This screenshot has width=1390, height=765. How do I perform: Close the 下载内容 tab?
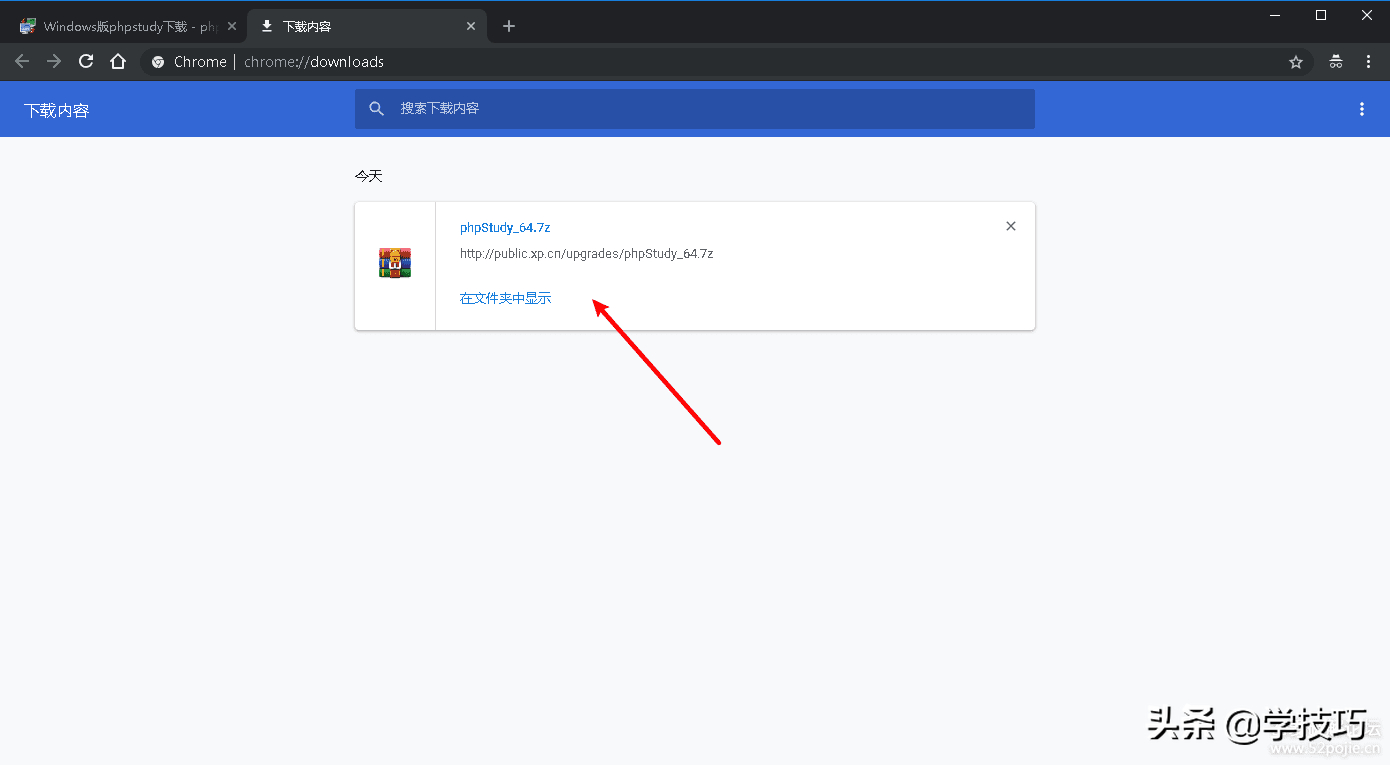(471, 26)
